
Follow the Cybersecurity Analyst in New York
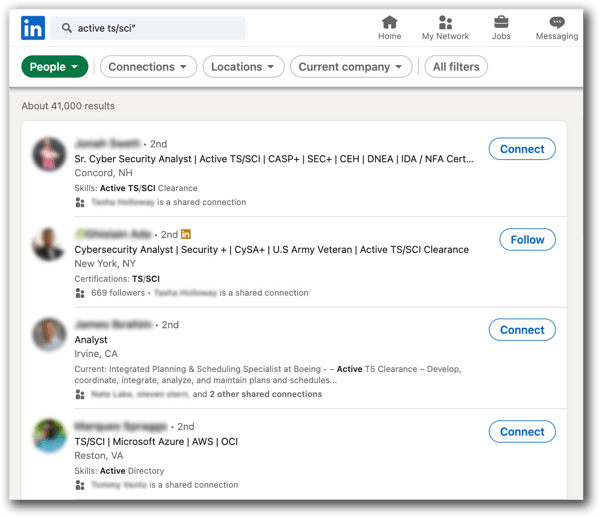[527, 240]
